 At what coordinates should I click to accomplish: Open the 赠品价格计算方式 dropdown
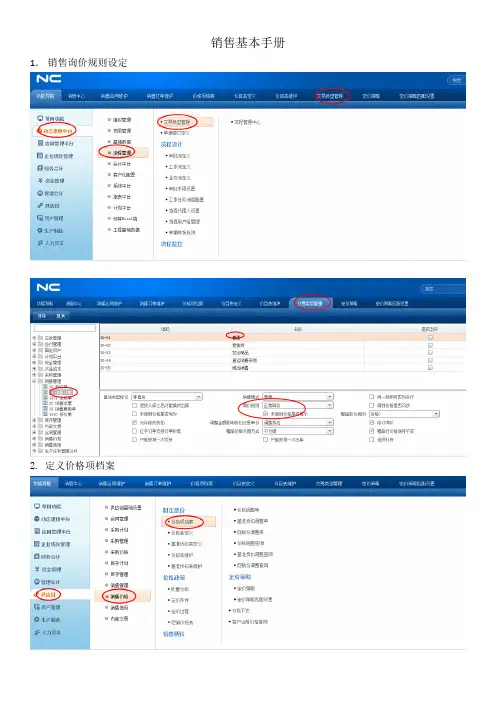tap(298, 431)
